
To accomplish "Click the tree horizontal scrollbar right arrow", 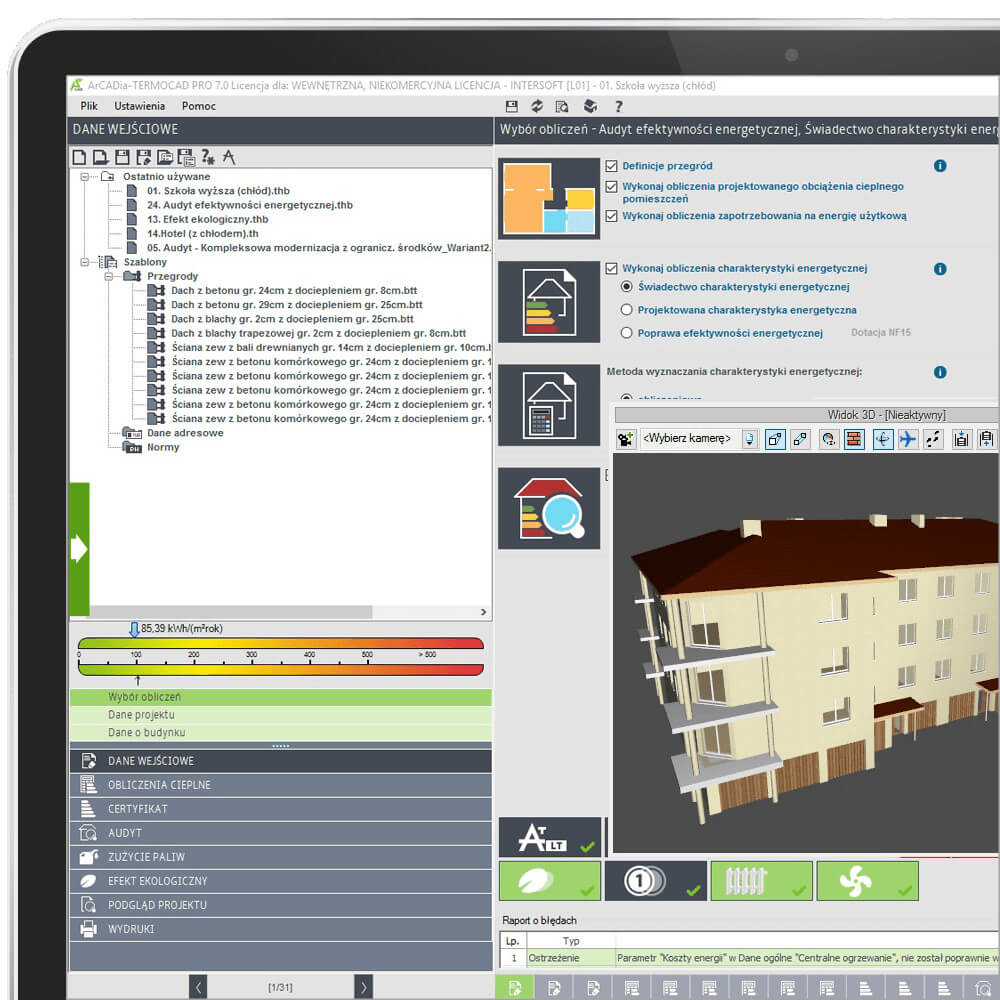I will [x=483, y=612].
